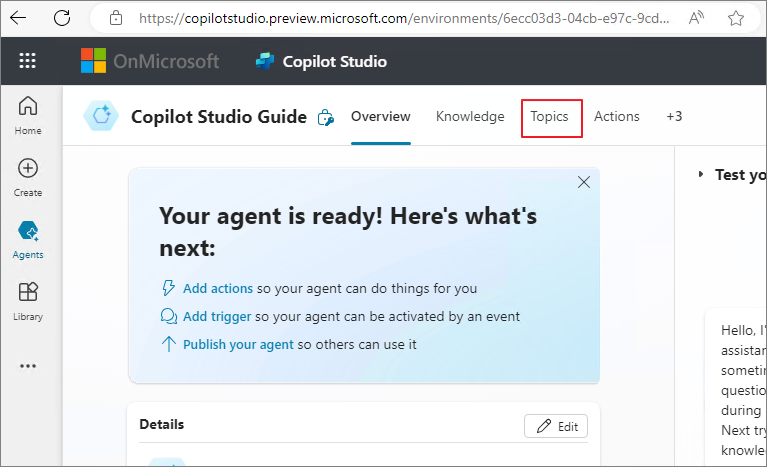Switch to the Topics tab
This screenshot has height=467, width=767.
point(549,116)
